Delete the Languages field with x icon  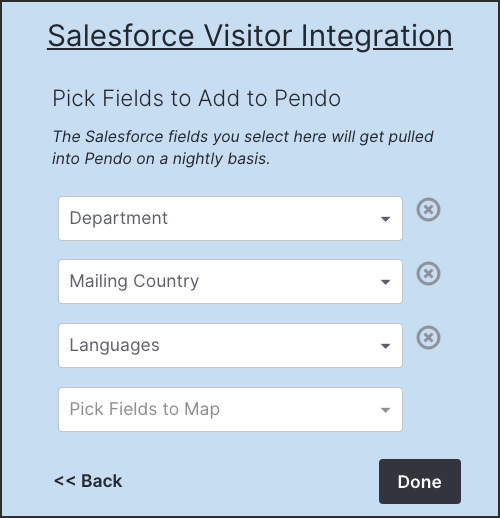(428, 337)
